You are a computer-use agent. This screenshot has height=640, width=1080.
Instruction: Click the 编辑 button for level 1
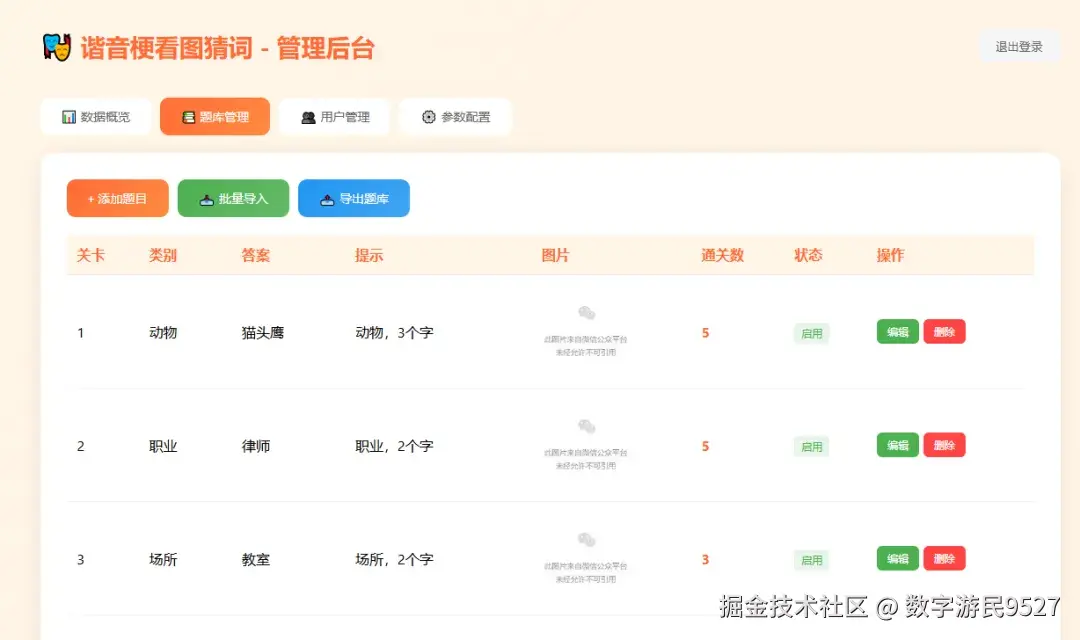(x=896, y=331)
